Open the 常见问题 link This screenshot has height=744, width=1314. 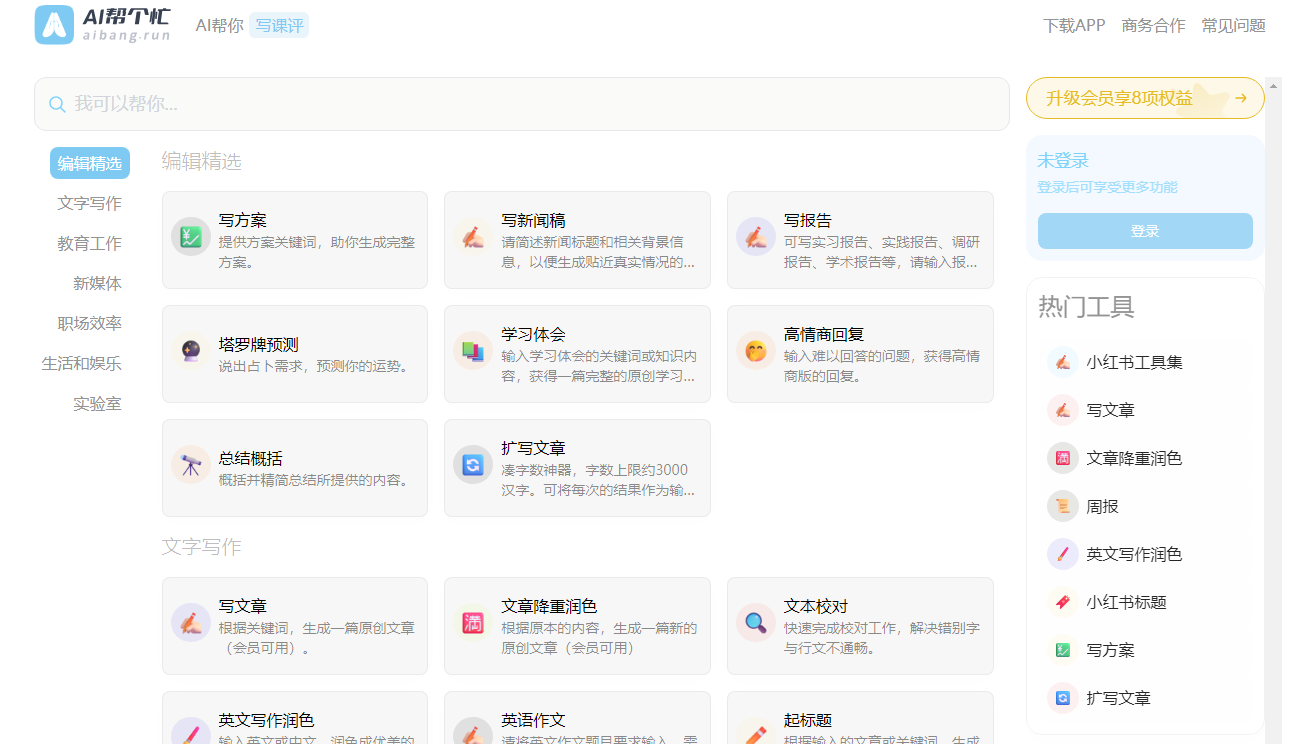pyautogui.click(x=1234, y=25)
